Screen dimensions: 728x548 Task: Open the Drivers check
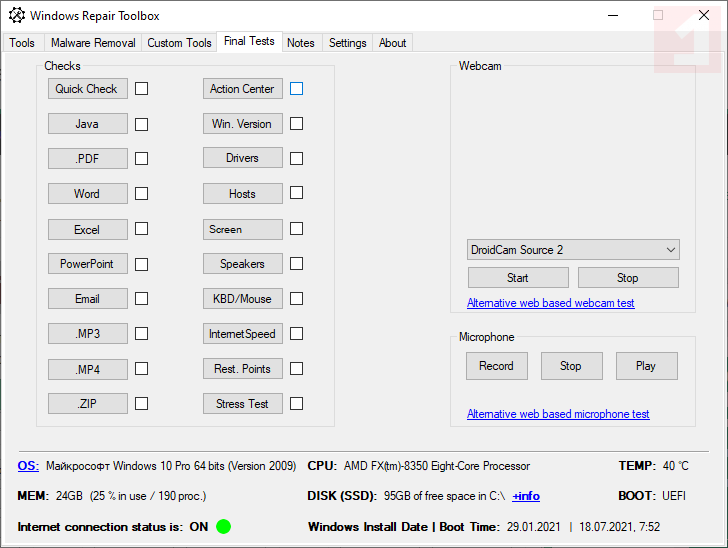243,158
